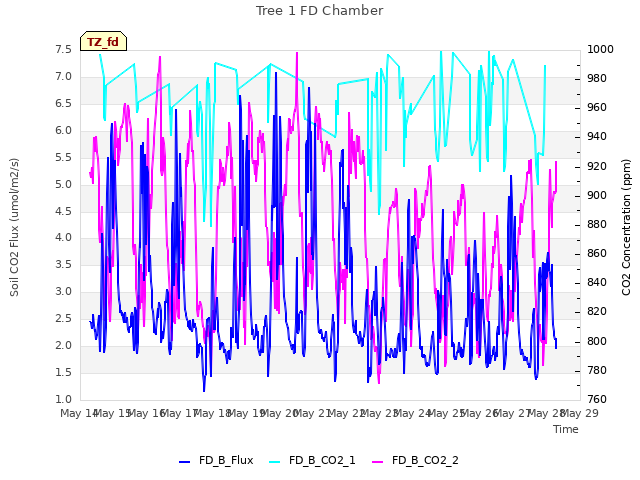
Task: Toggle FD_B_Flux series in legend
Action: [x=216, y=460]
